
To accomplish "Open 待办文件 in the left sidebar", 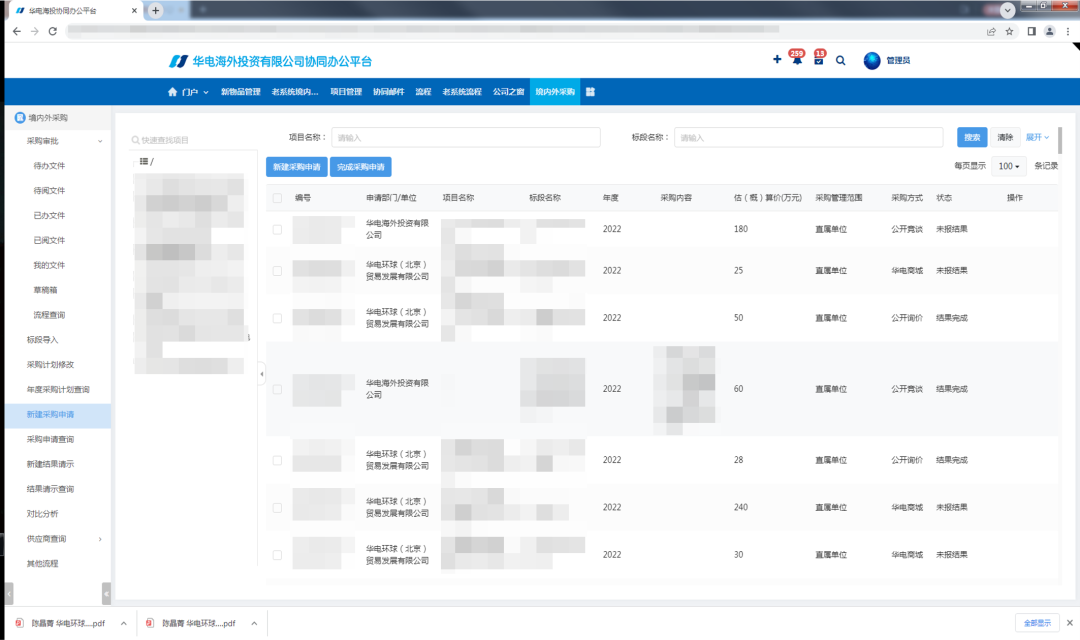I will 49,166.
